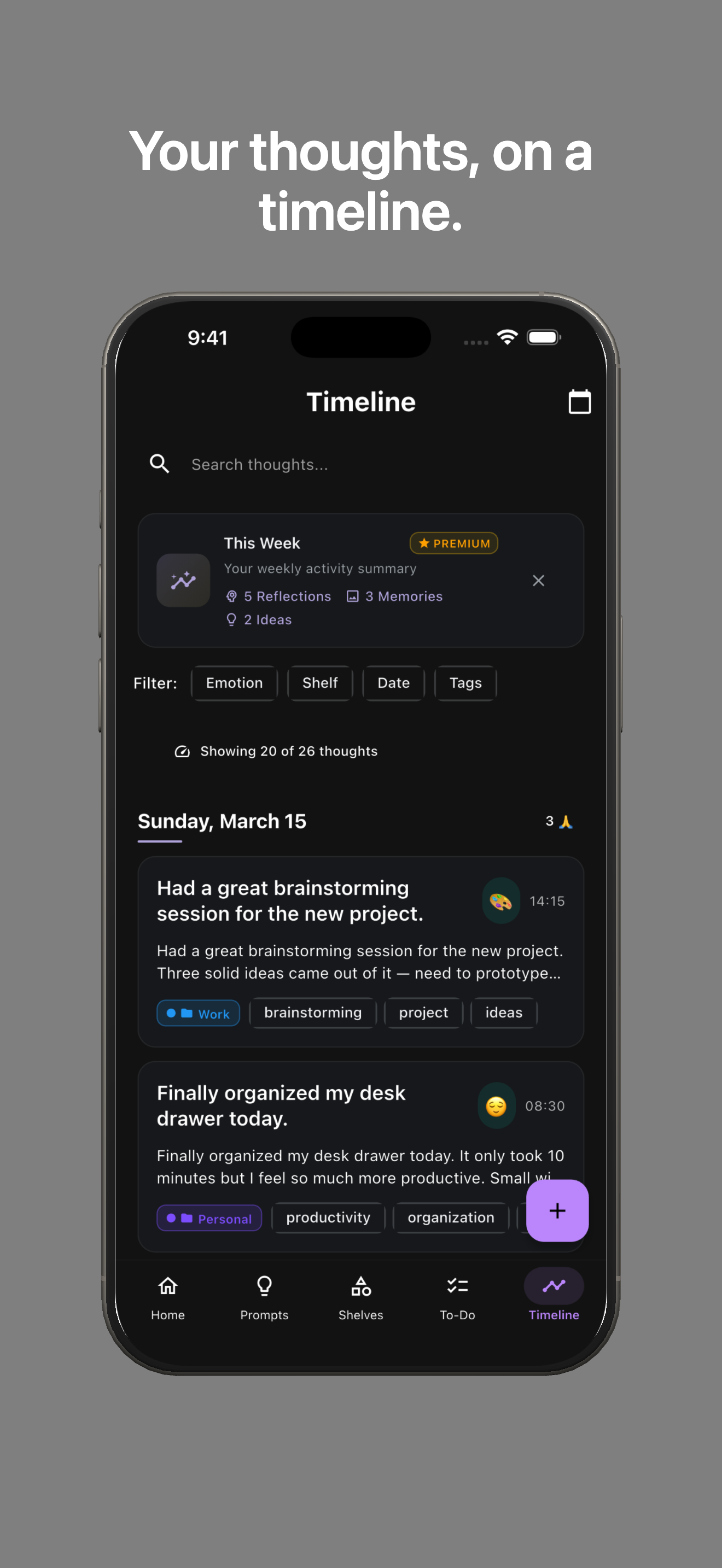
Task: Click the search magnifier icon
Action: point(160,464)
